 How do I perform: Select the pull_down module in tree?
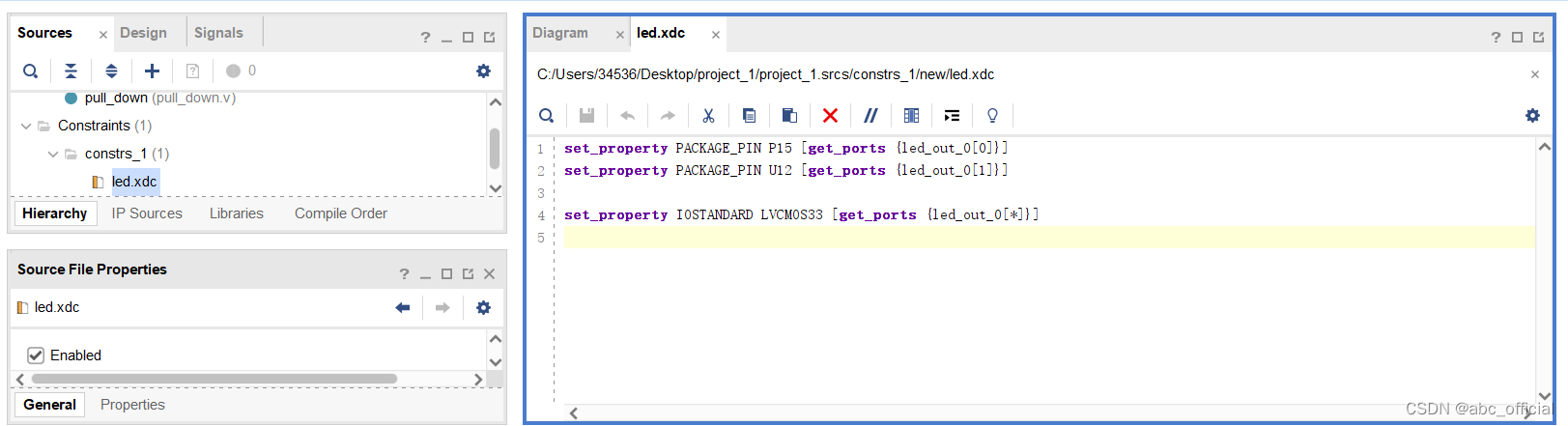click(x=159, y=98)
